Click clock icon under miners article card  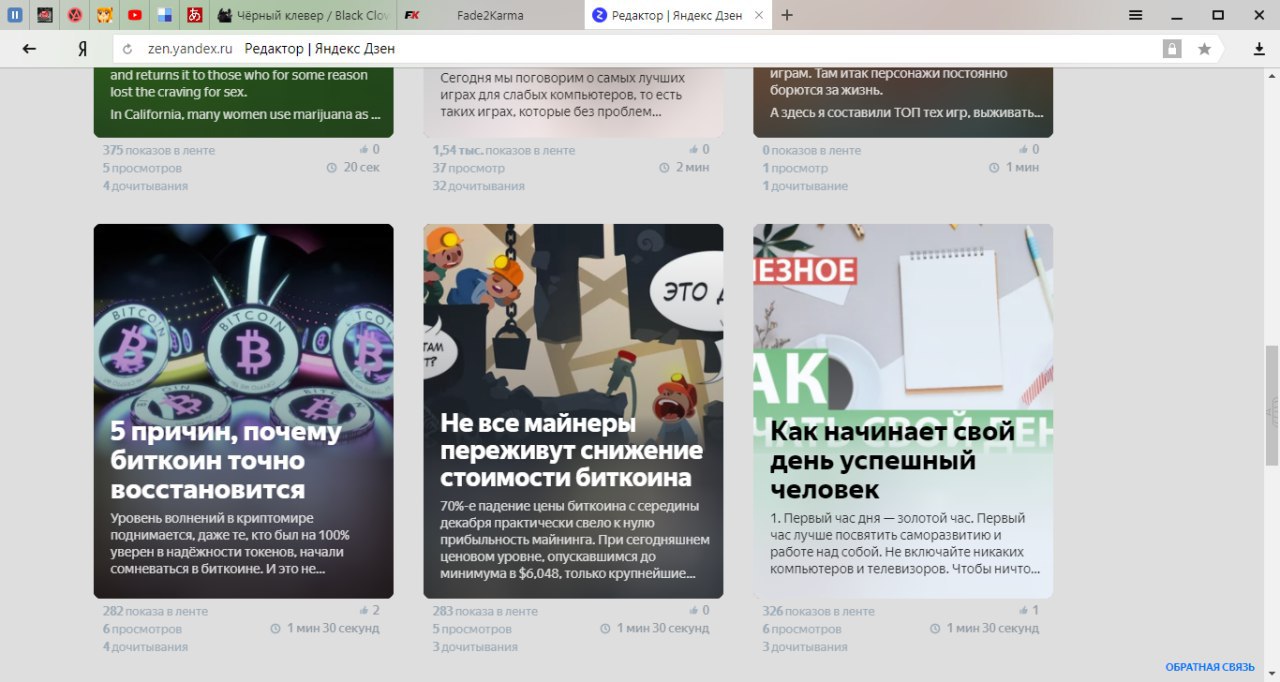605,629
